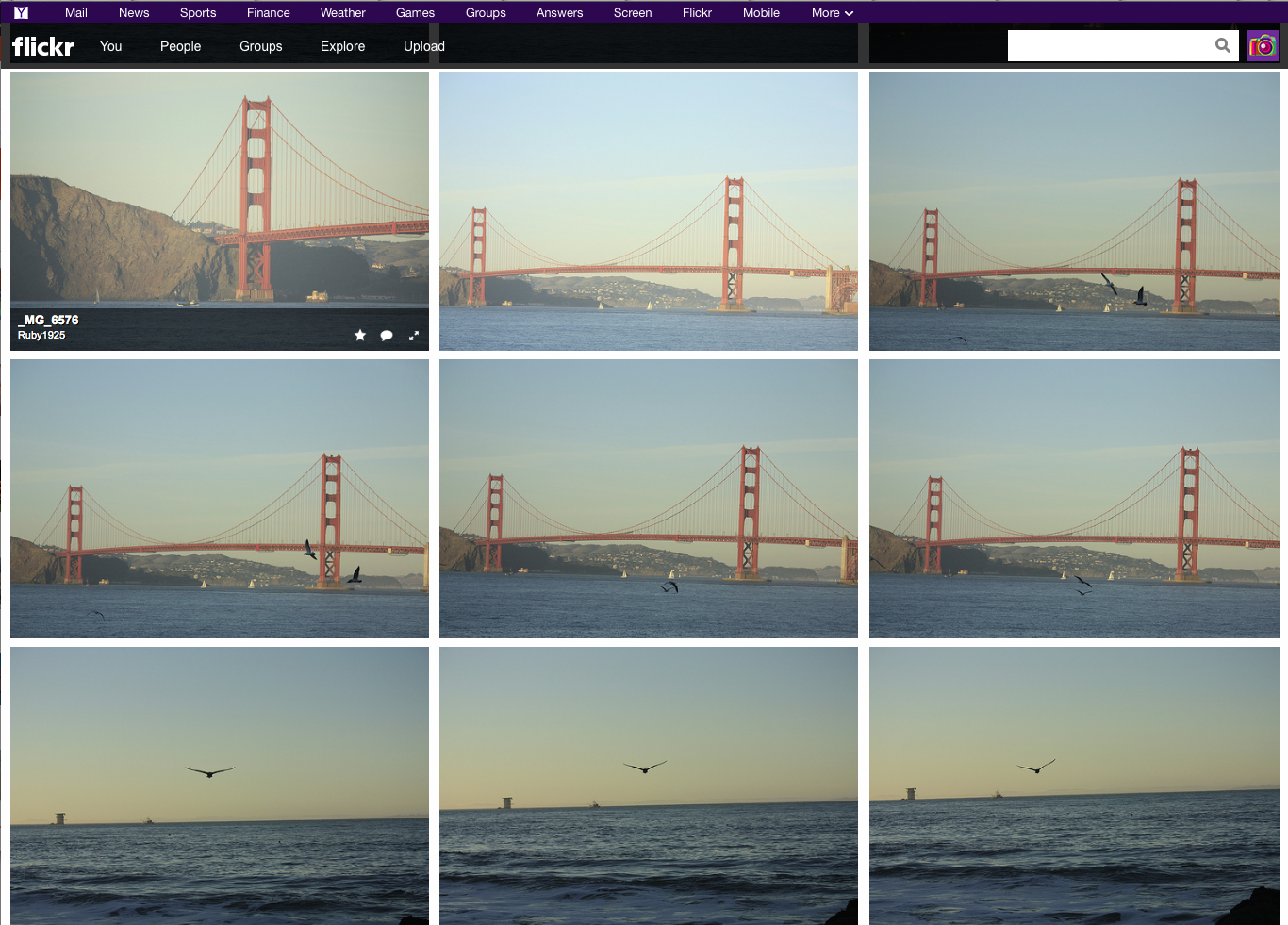Image resolution: width=1288 pixels, height=925 pixels.
Task: Open middle-center bridge photo with bird over water
Action: [x=649, y=499]
